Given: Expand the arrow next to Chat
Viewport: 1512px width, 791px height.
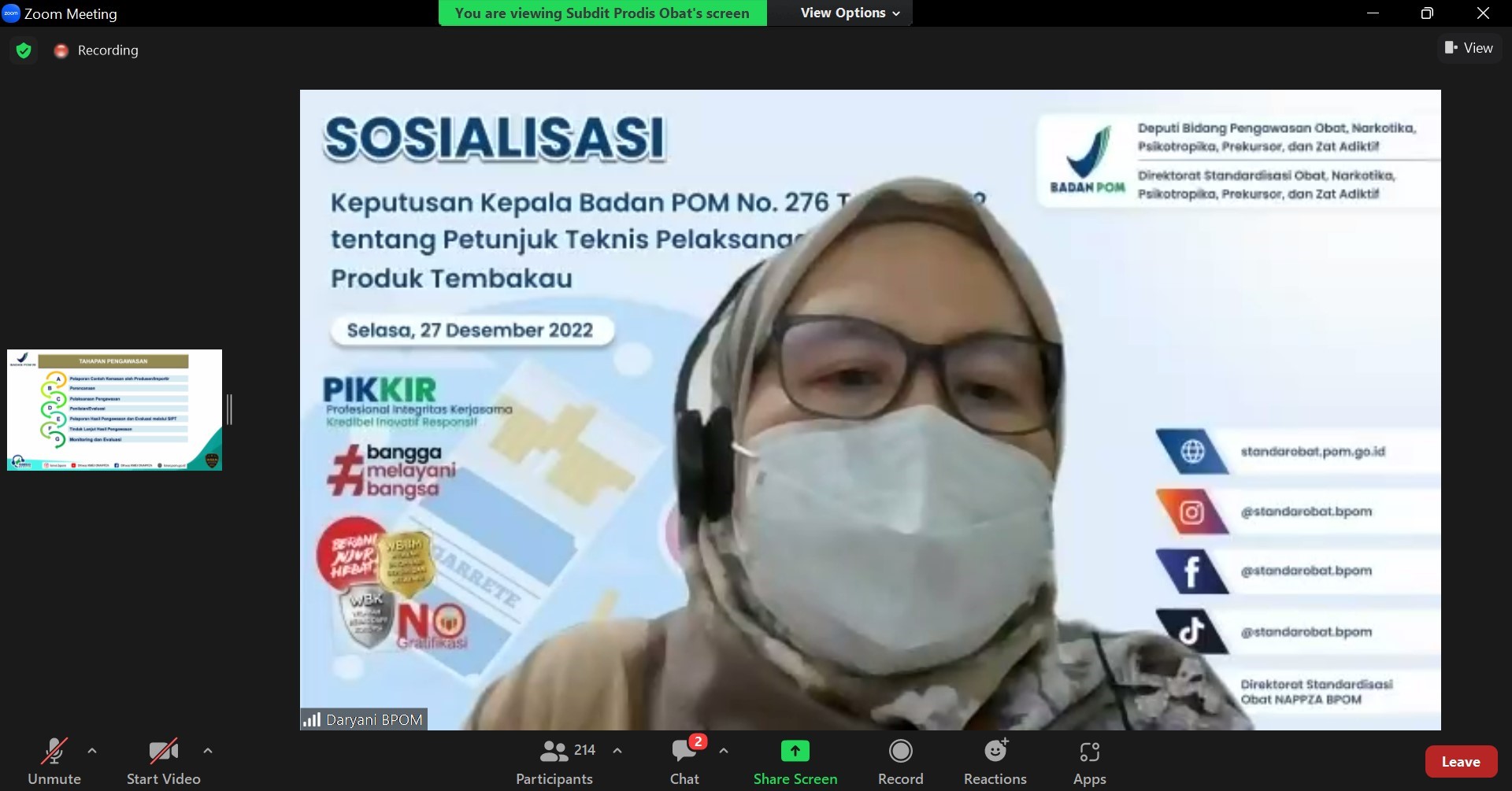Looking at the screenshot, I should coord(724,751).
